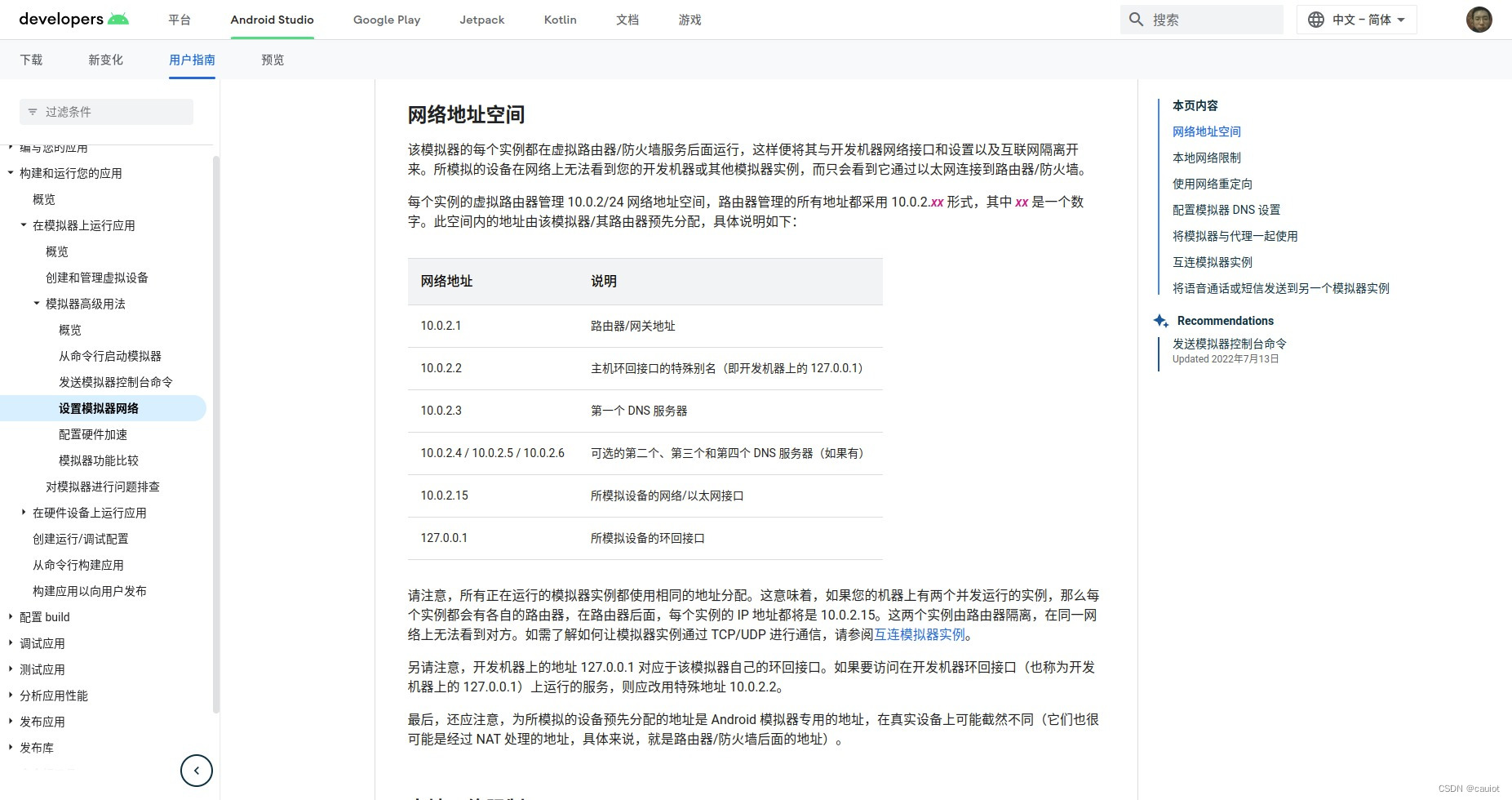Open 从命令行构建应用 sidebar page
Screen dimensions: 1512x800
pos(78,565)
